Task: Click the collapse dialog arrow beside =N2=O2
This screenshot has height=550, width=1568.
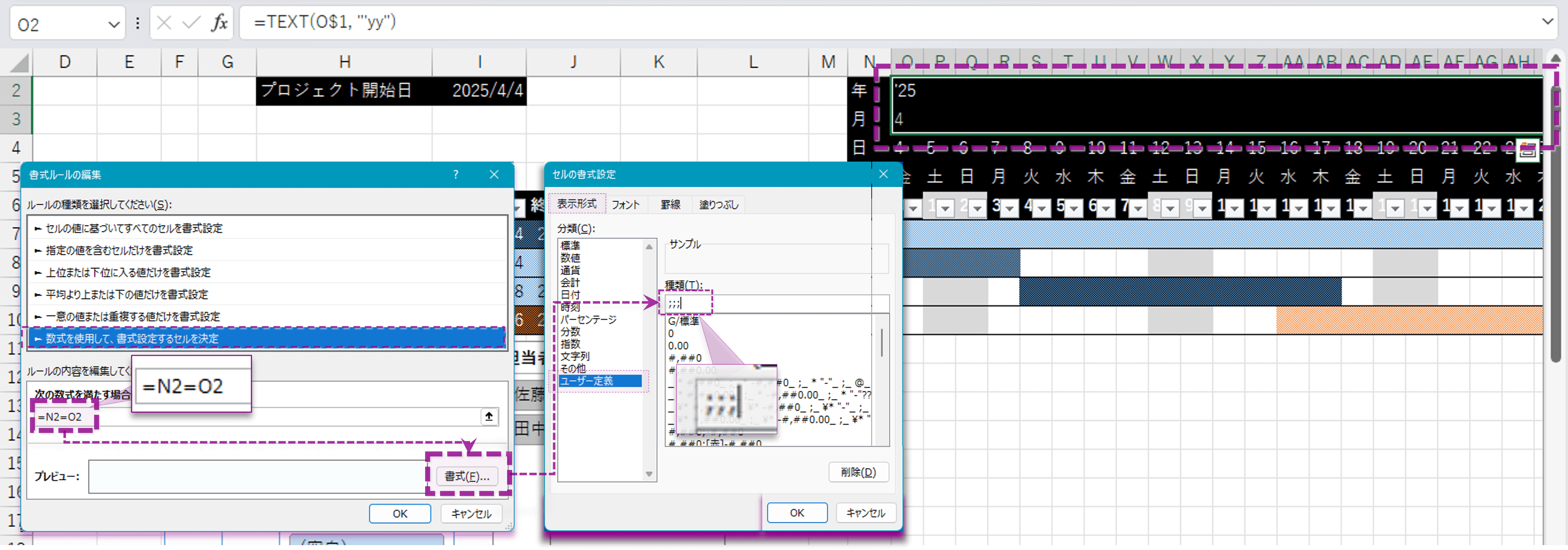Action: (489, 417)
